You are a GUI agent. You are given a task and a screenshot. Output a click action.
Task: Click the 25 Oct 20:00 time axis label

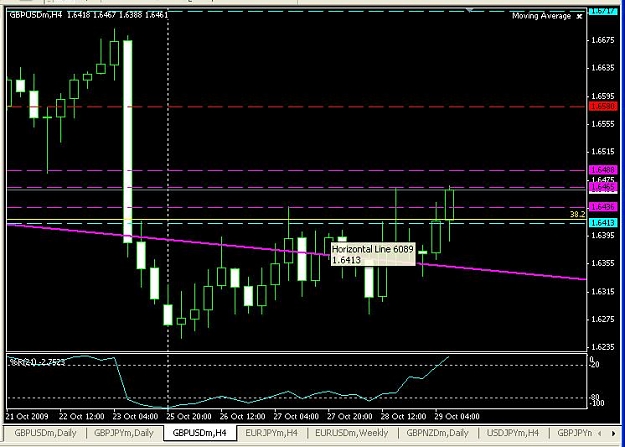tap(189, 416)
